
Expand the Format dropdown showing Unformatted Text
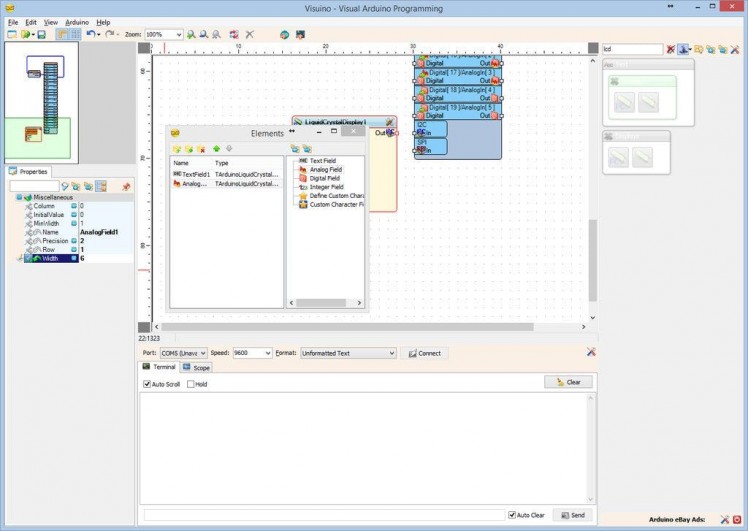point(391,353)
